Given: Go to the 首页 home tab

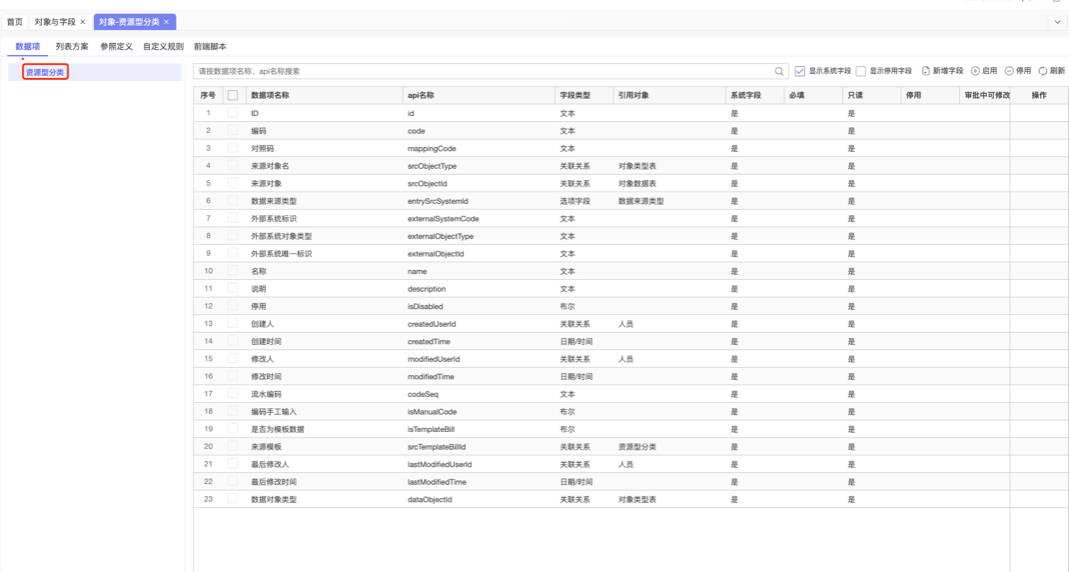Looking at the screenshot, I should pyautogui.click(x=15, y=22).
